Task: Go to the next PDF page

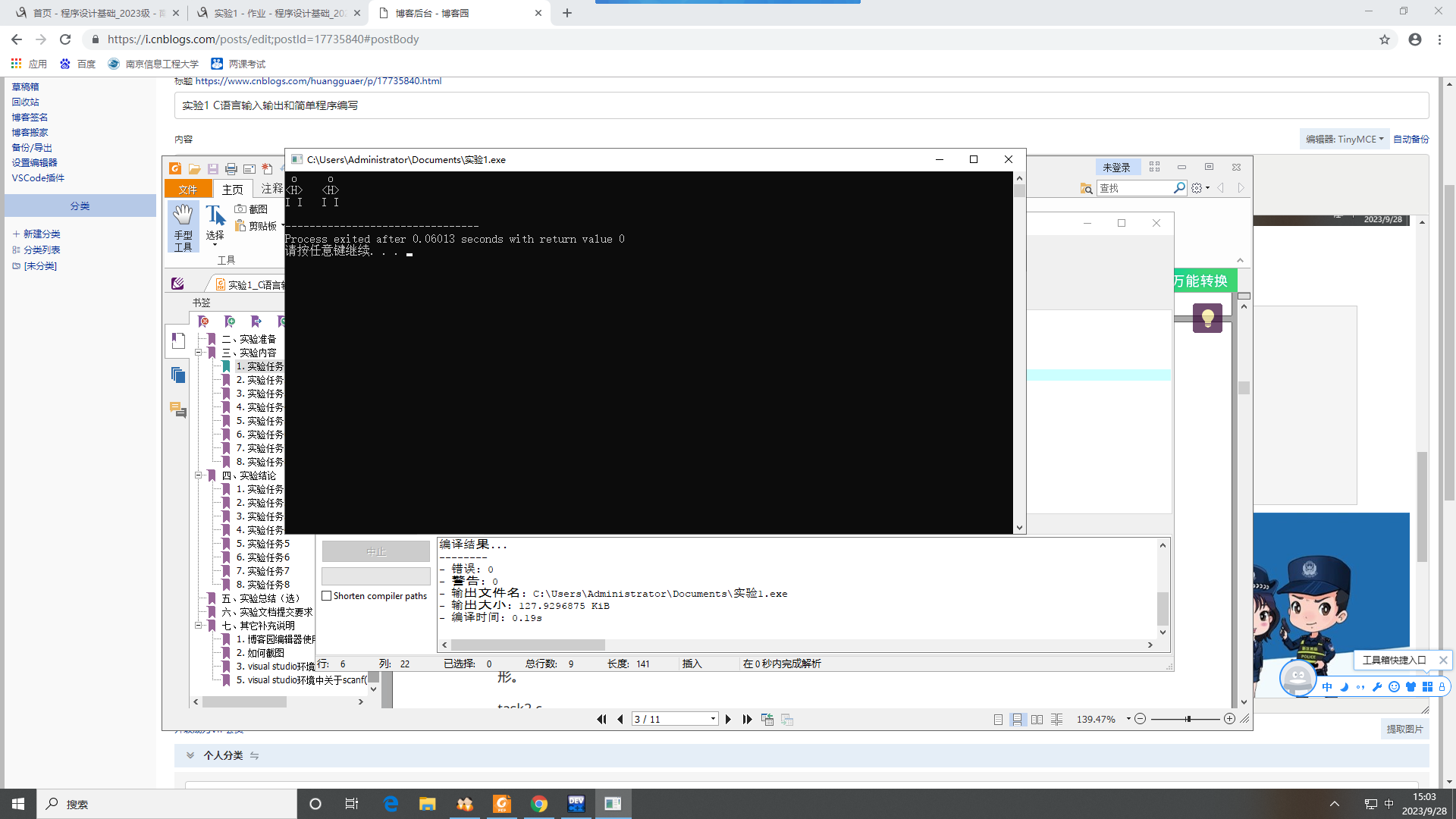Action: click(728, 719)
